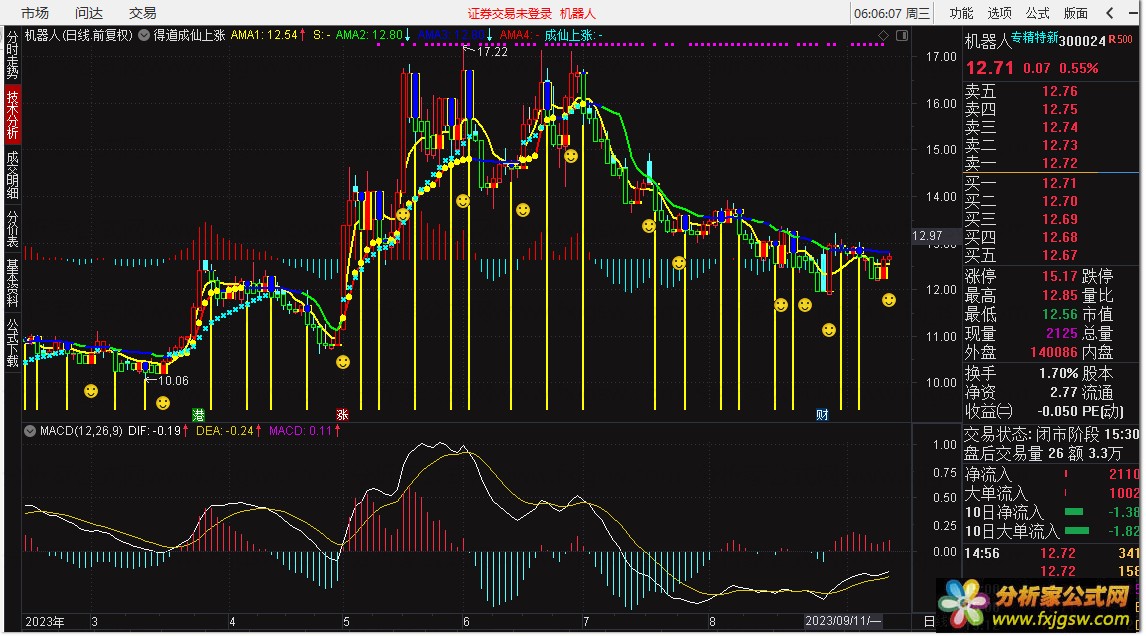Click the diamond icon in chart header
1146x636 pixels.
click(884, 35)
